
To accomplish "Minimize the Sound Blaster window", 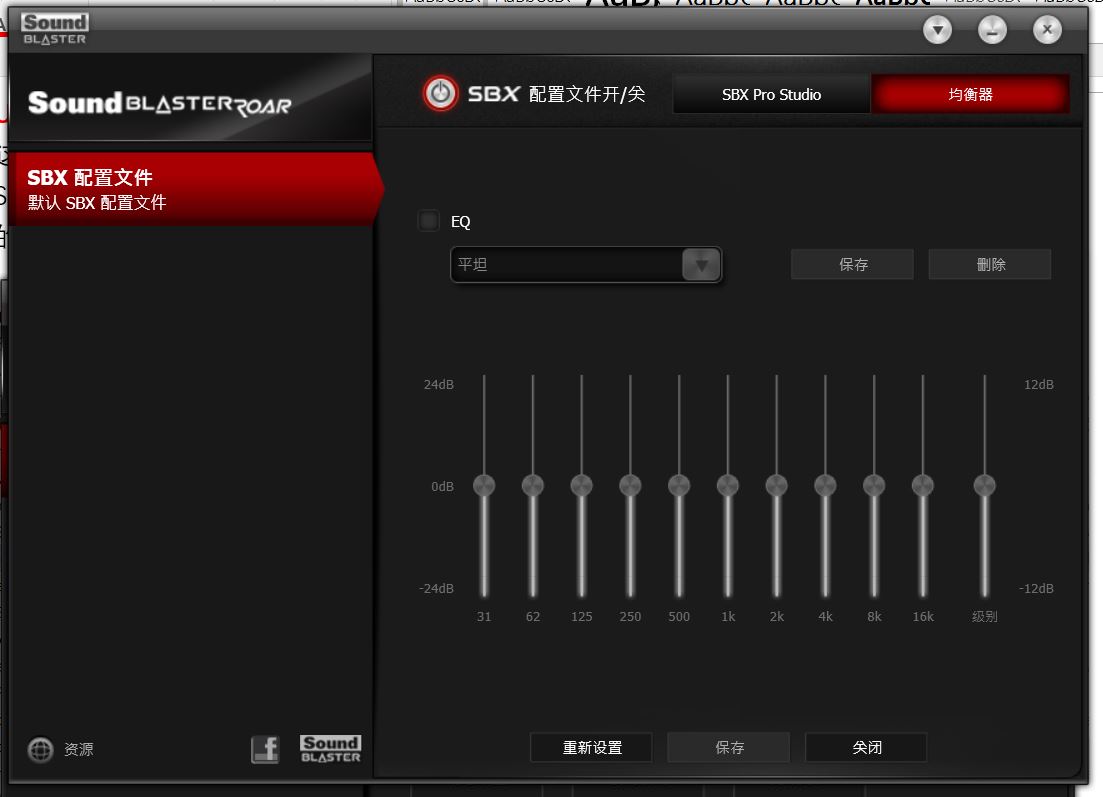I will click(x=992, y=30).
